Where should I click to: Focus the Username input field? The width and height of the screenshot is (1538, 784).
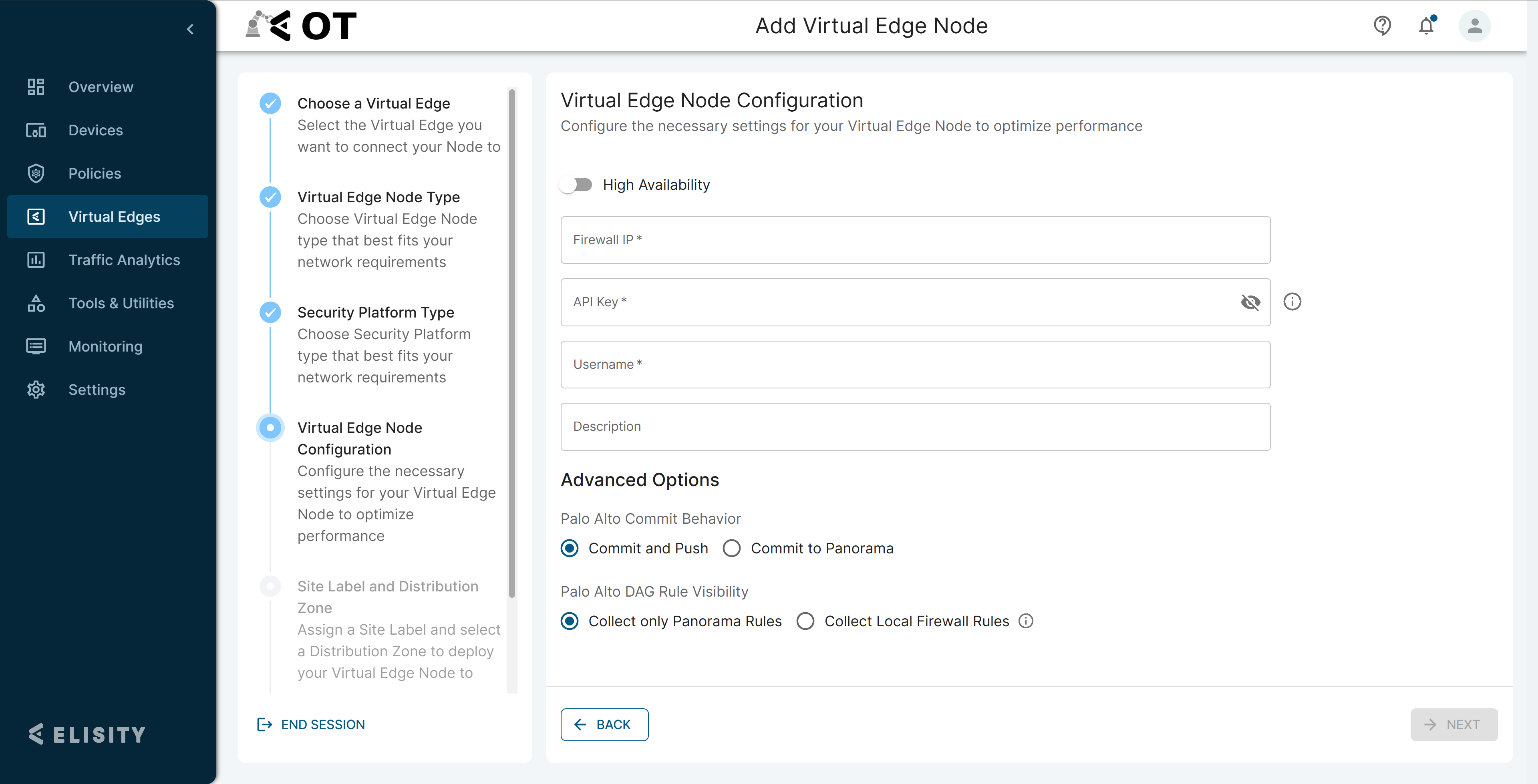(x=915, y=364)
